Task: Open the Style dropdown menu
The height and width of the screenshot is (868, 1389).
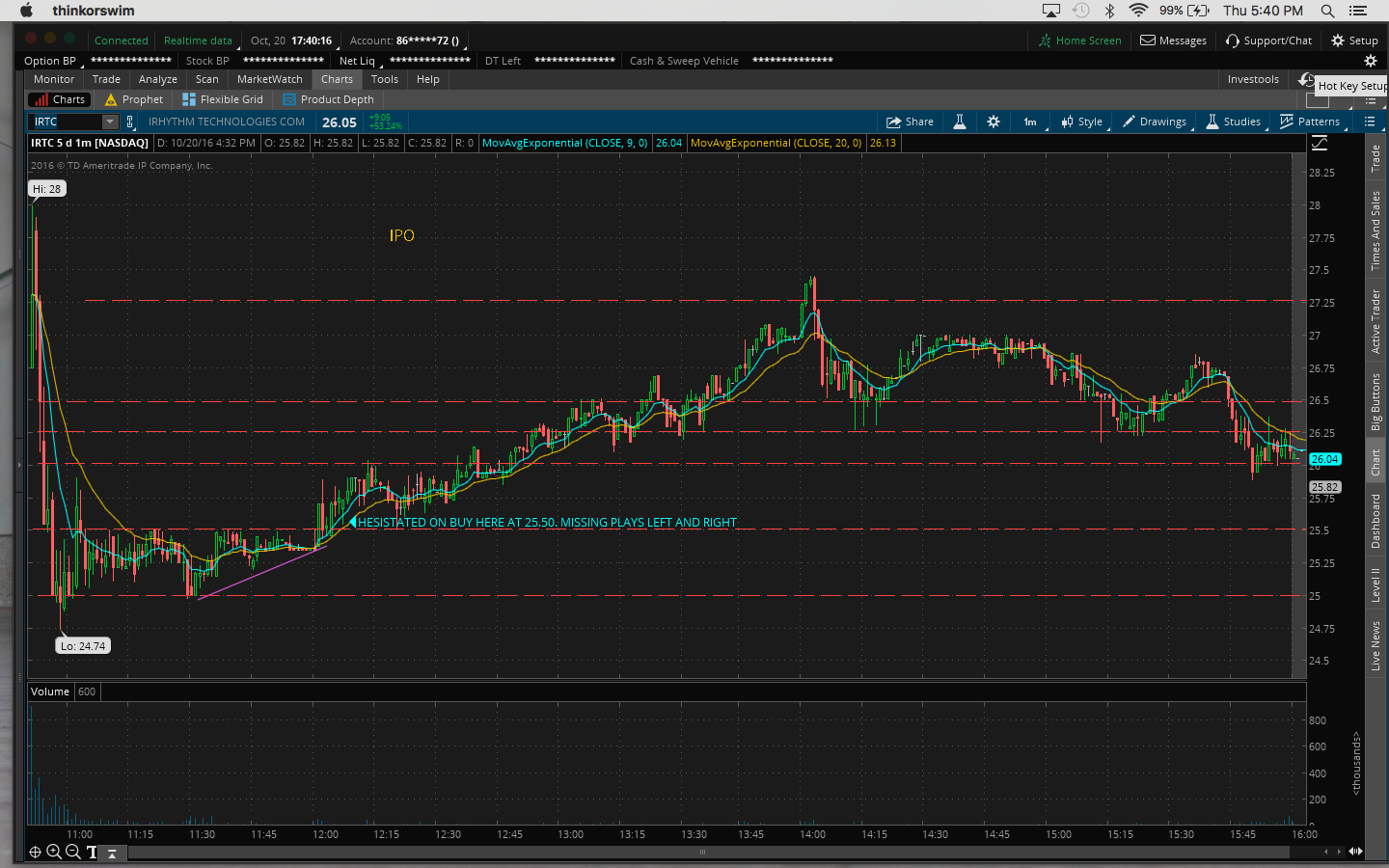Action: pyautogui.click(x=1082, y=122)
